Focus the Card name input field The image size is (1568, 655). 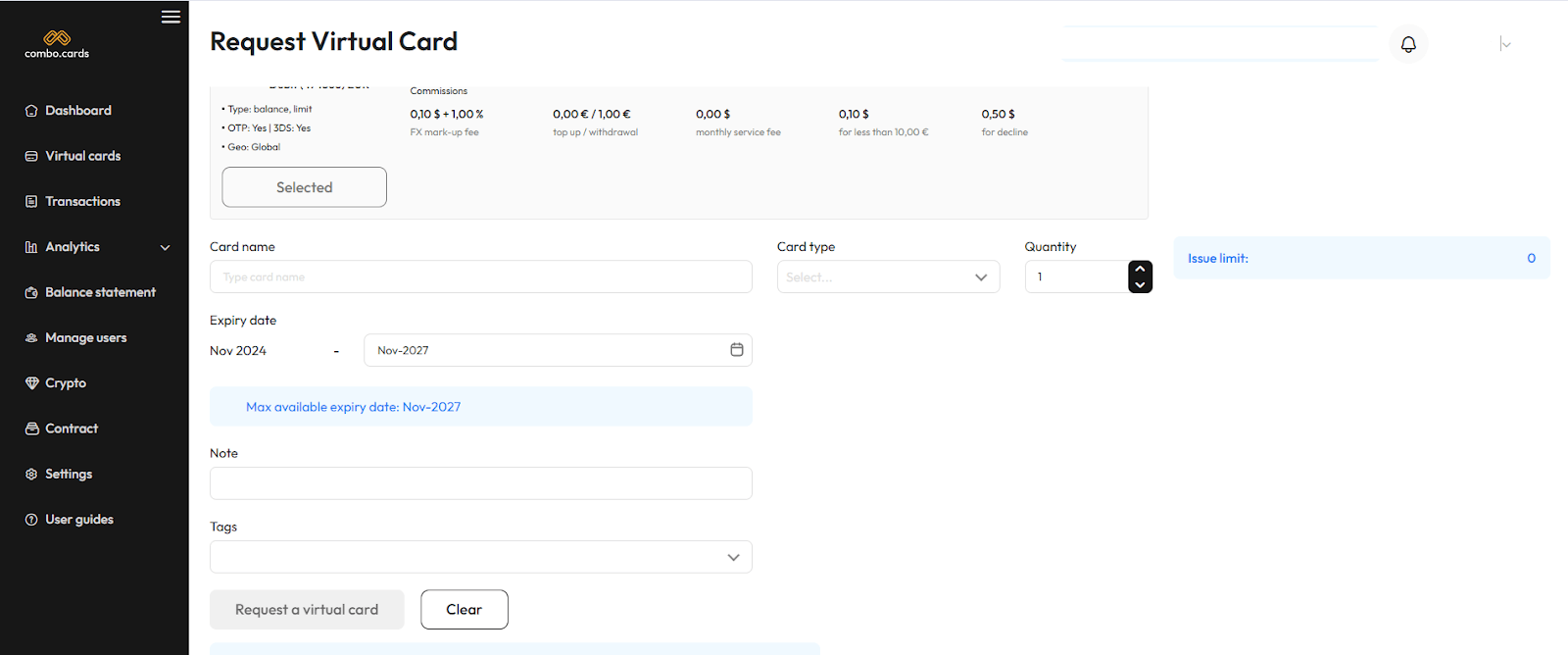point(480,277)
